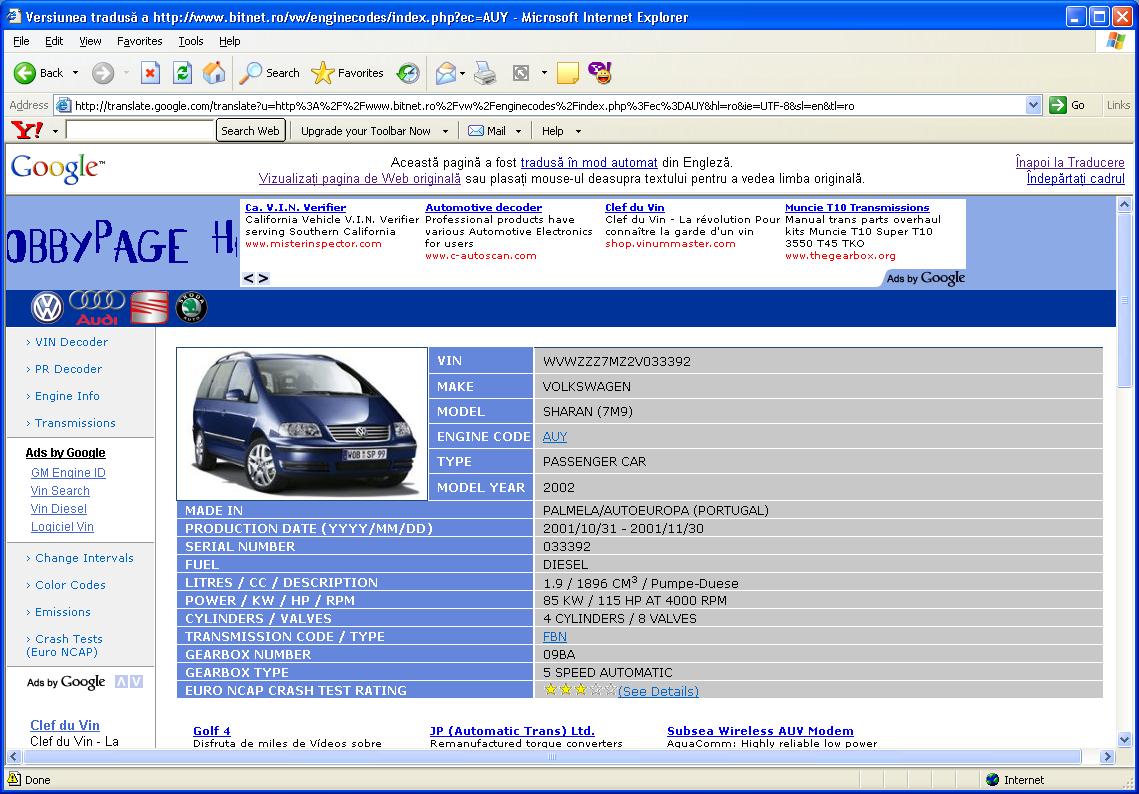1139x794 pixels.
Task: Open the VIN Decoder sidebar link
Action: point(71,342)
